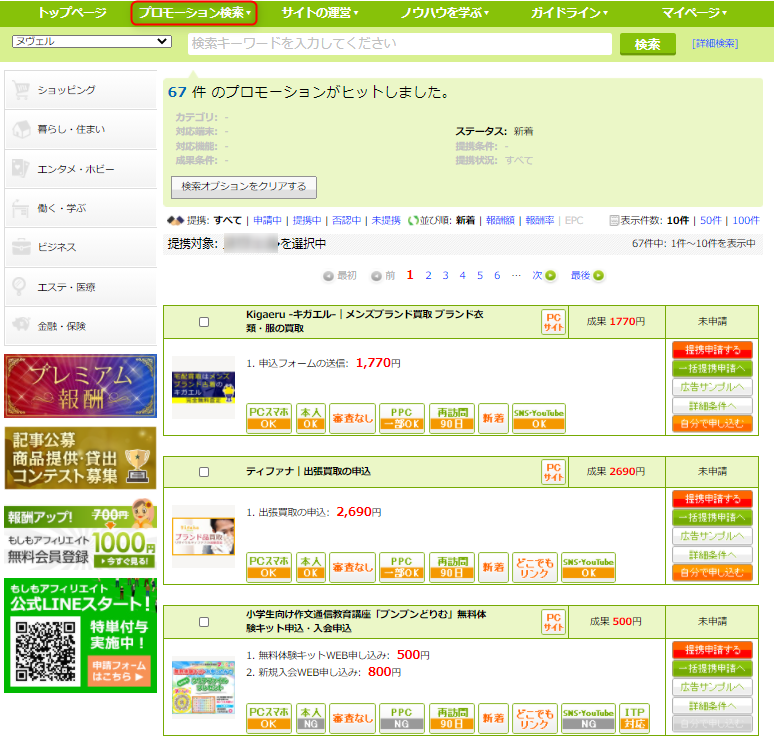Open the Kigaeru promotion thumbnail

pos(203,388)
